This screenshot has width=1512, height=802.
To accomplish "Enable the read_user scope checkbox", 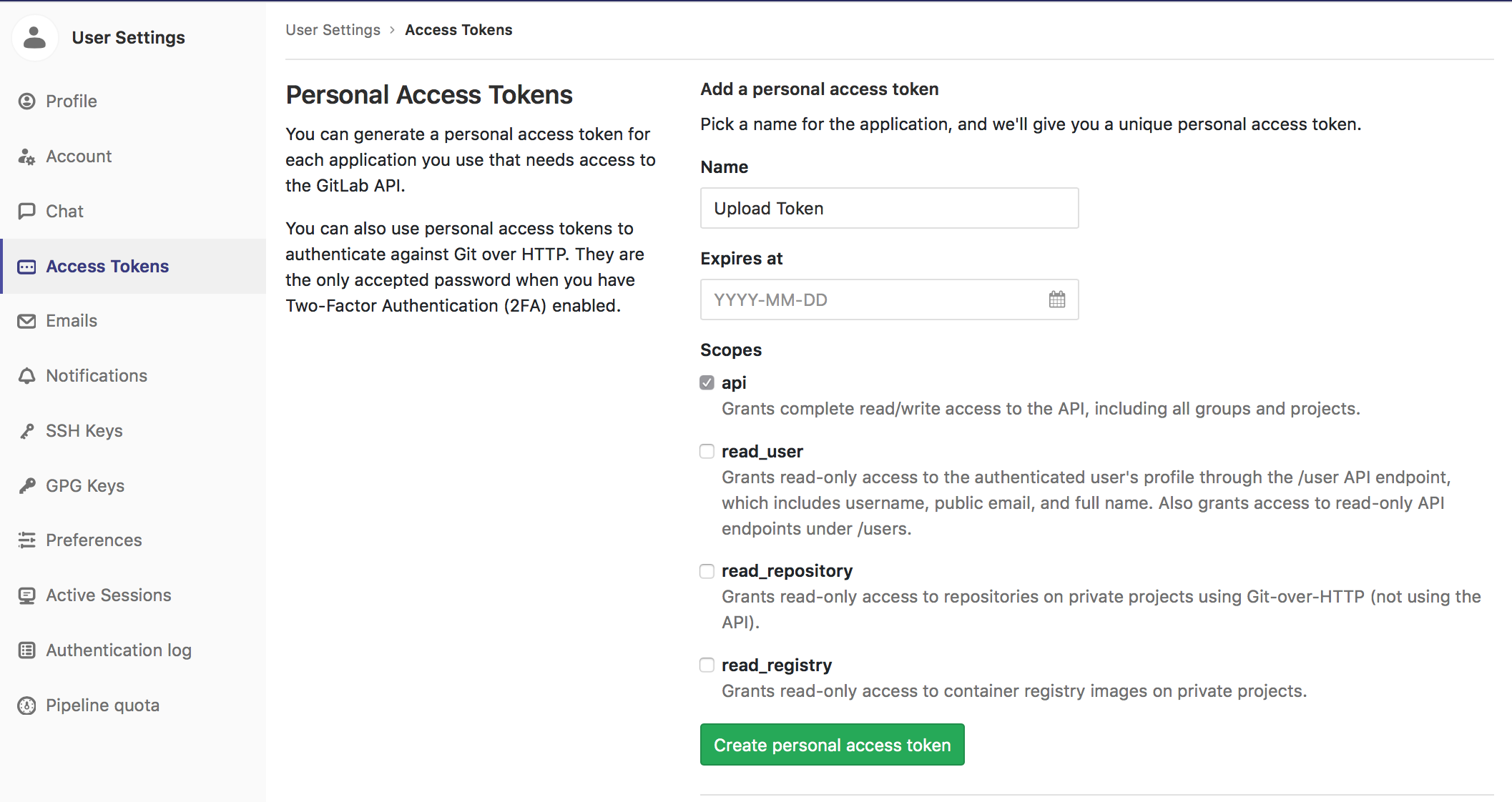I will (707, 451).
